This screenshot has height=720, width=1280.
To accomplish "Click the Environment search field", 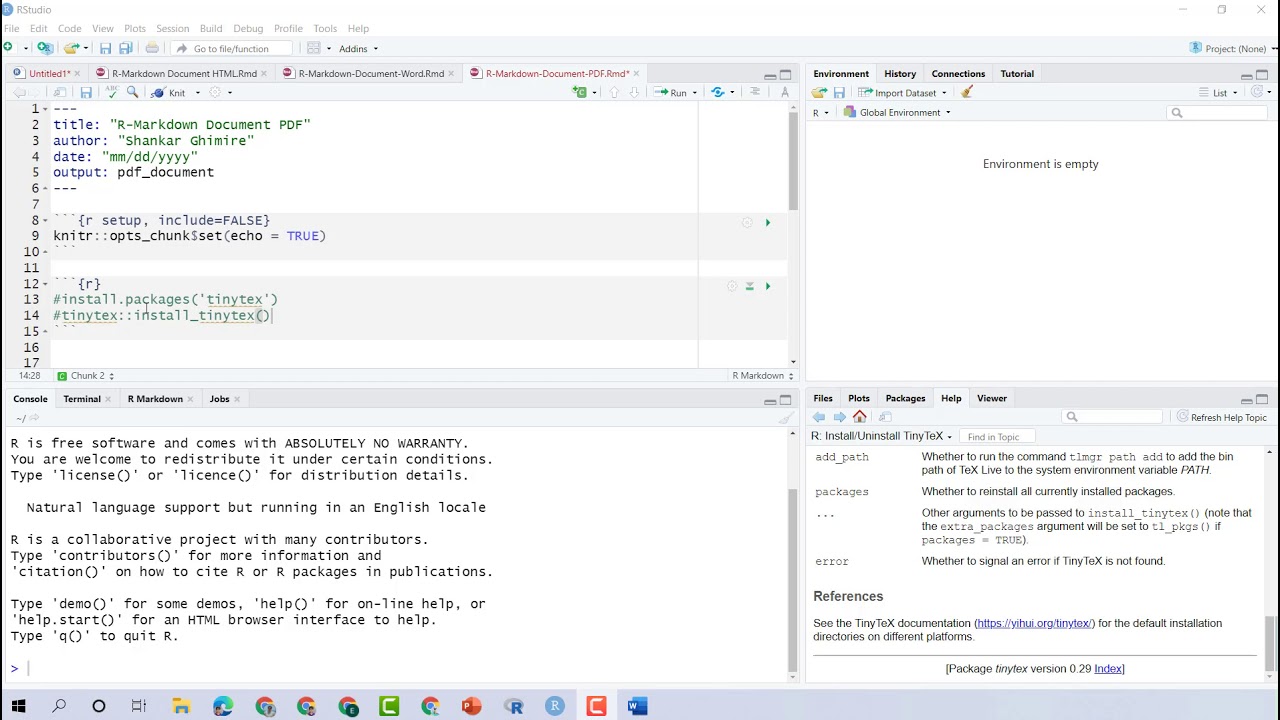I will pos(1218,113).
